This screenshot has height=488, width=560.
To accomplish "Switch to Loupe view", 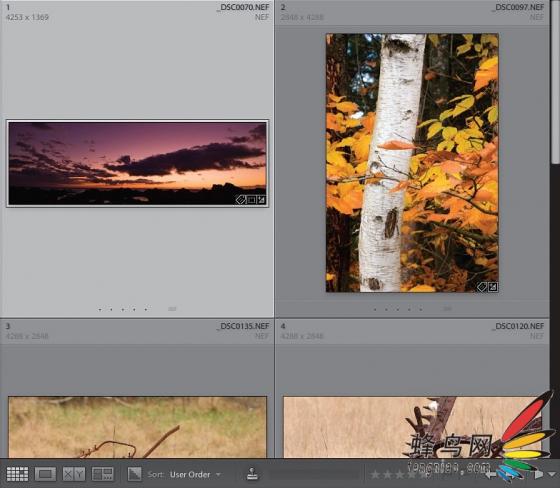I will tap(45, 474).
